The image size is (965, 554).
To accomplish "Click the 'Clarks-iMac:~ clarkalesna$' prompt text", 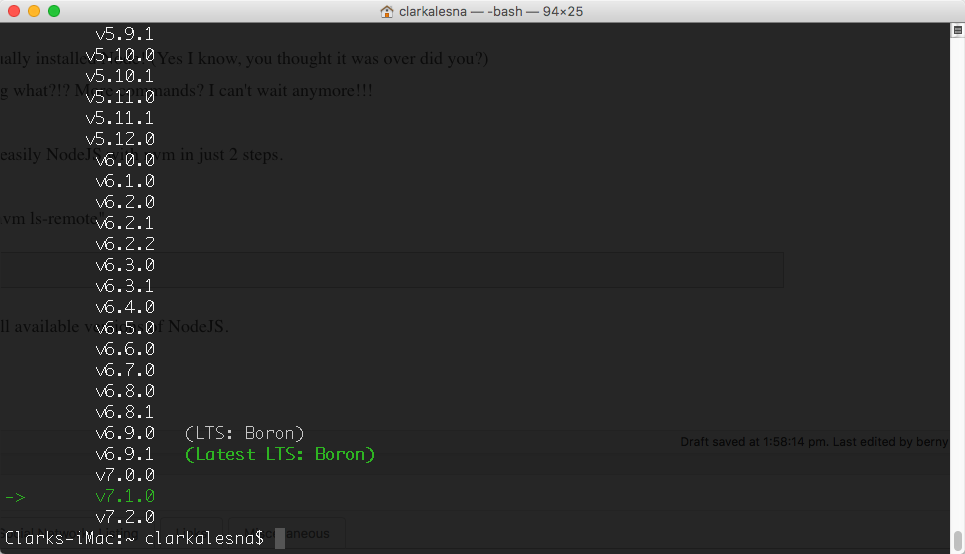I will click(134, 538).
